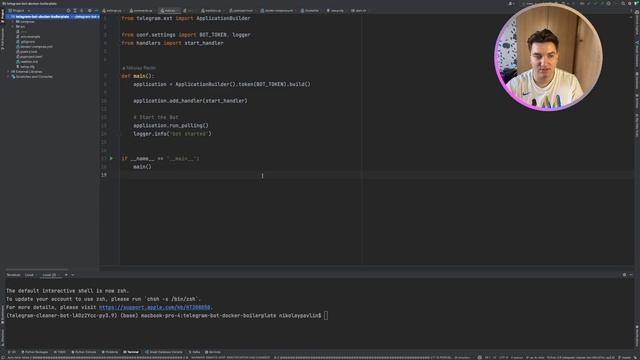Viewport: 640px width, 360px height.
Task: Switch to pyproject.toml editor tab
Action: tap(242, 11)
